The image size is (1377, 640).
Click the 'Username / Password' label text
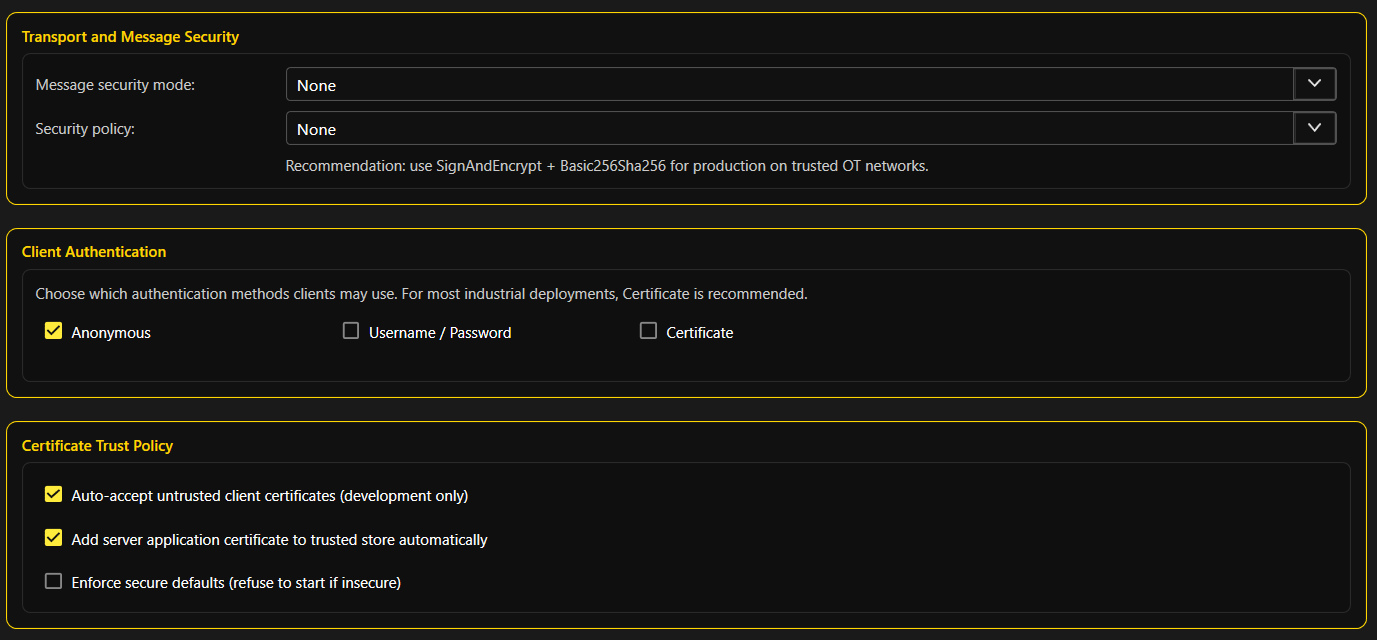click(x=440, y=333)
